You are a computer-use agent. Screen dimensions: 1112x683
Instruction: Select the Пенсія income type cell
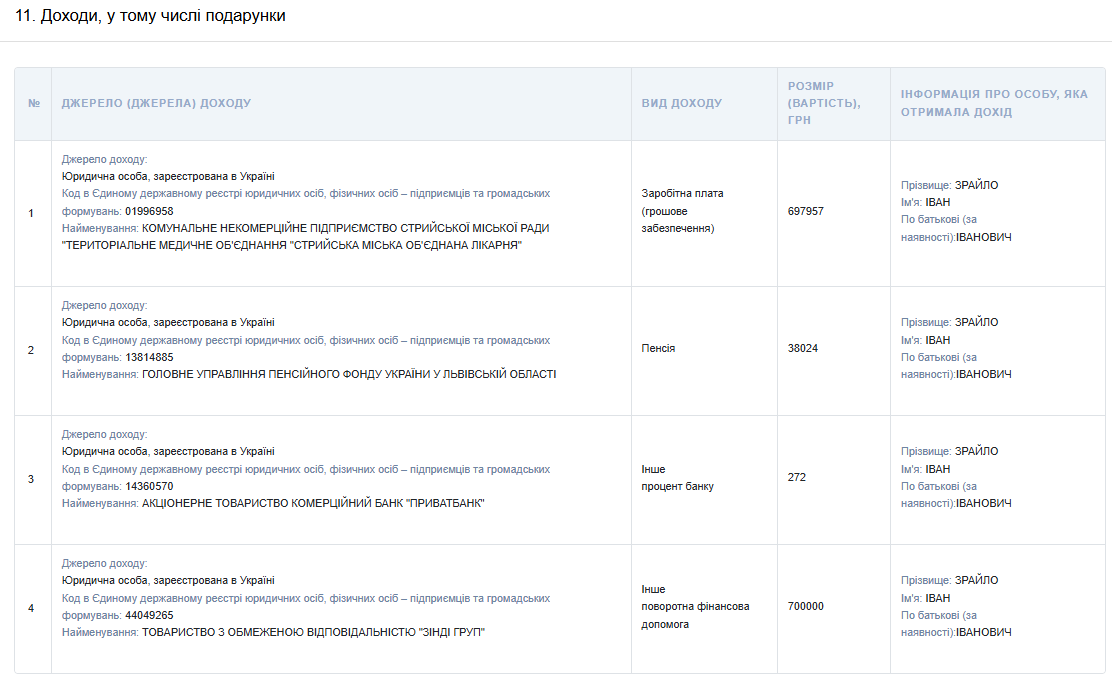point(658,348)
